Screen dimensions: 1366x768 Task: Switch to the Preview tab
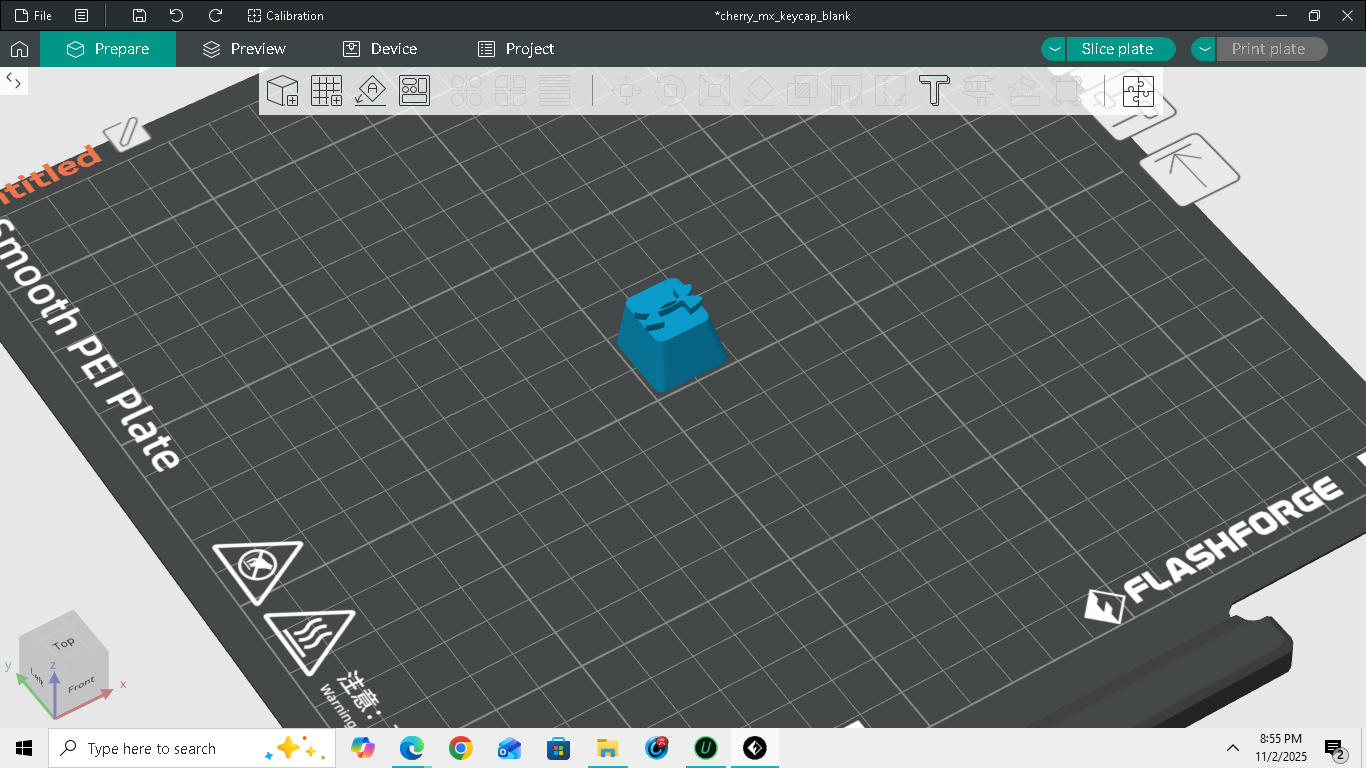pos(244,49)
